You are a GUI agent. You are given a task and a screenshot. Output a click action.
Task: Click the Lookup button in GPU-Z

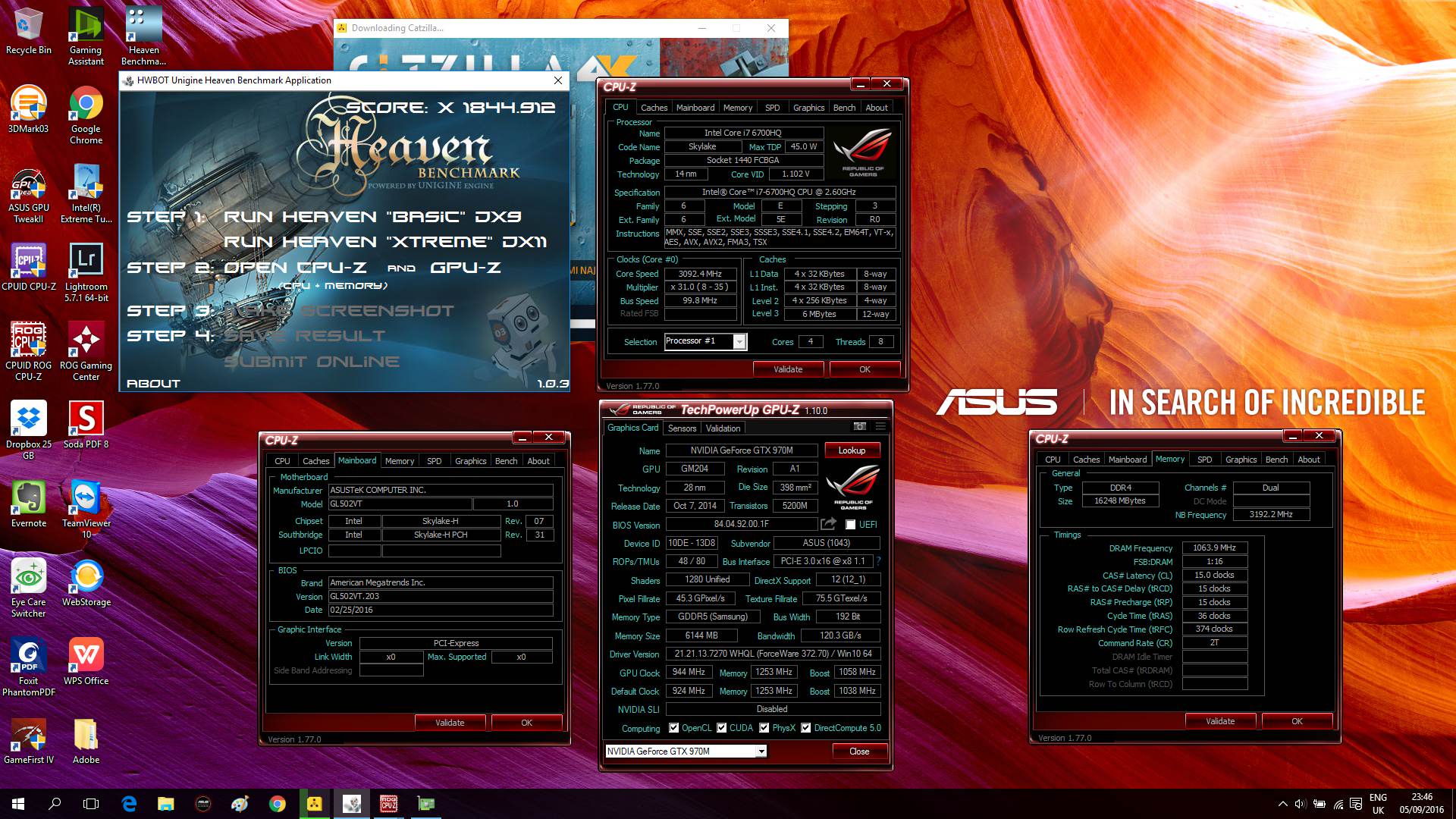point(852,450)
